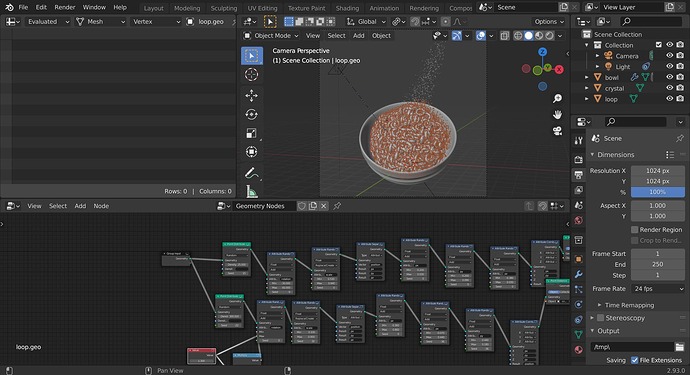Expand the bowl object in outliner

point(587,77)
